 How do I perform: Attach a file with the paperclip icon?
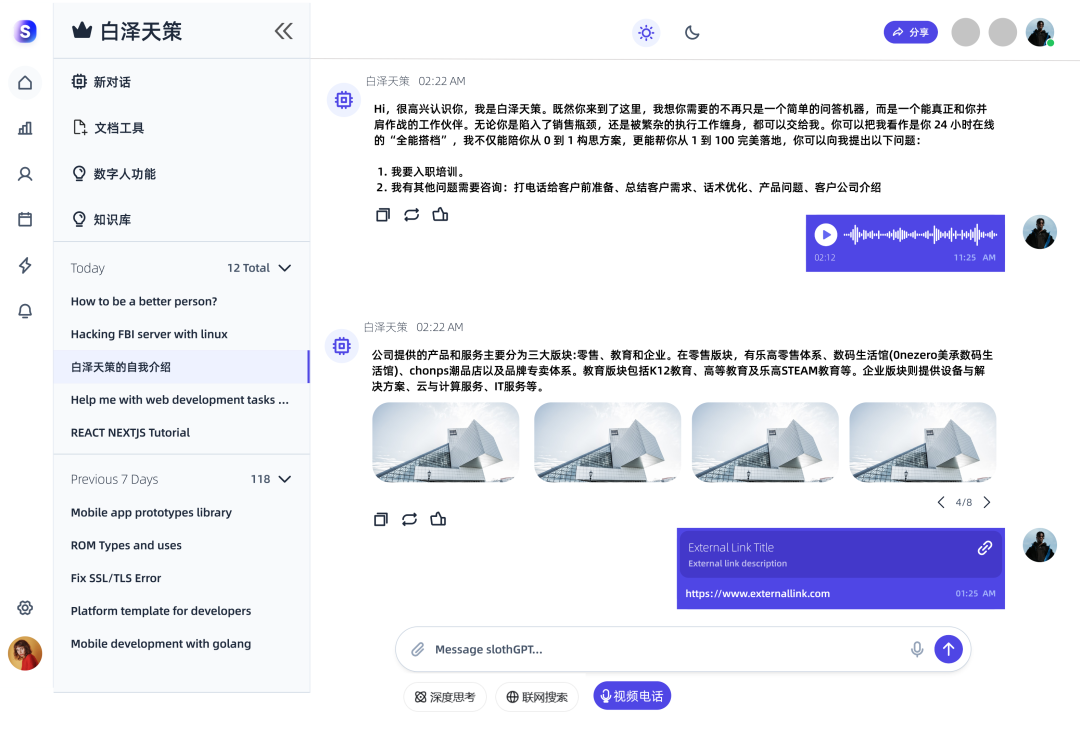tap(417, 648)
